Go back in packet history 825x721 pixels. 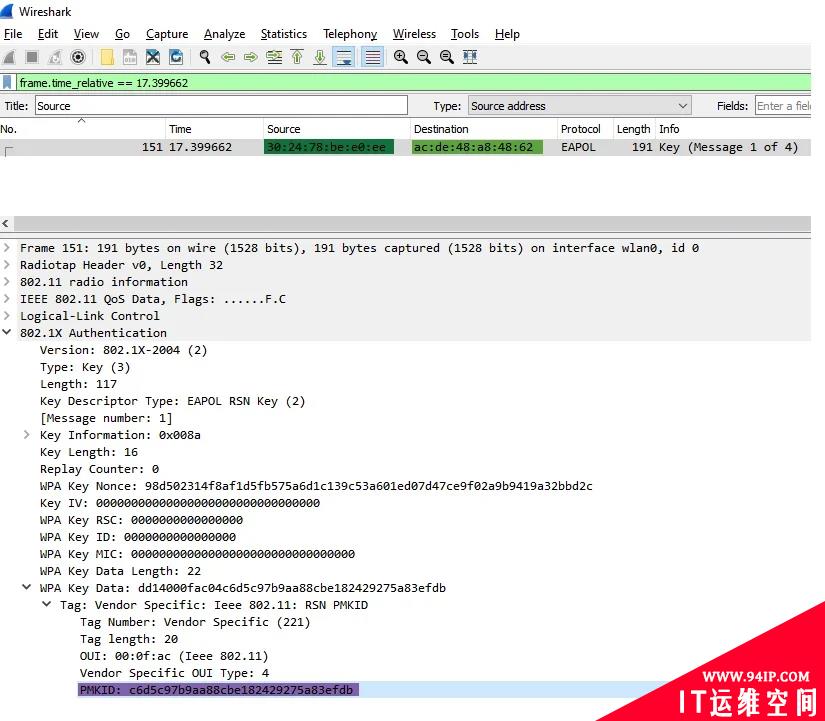tap(228, 57)
